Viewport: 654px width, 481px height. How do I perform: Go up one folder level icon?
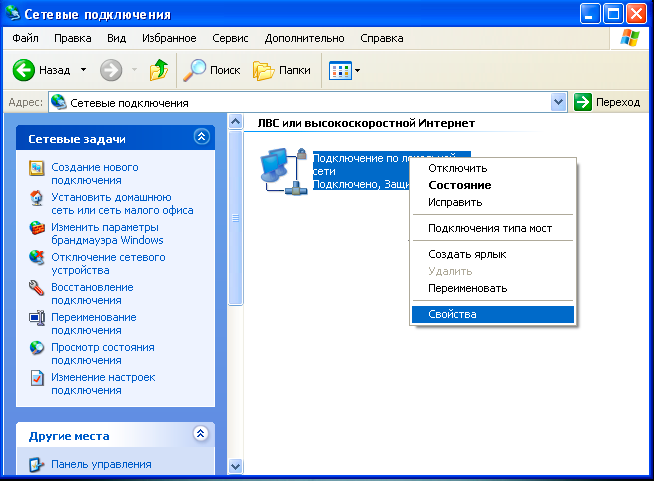point(159,70)
